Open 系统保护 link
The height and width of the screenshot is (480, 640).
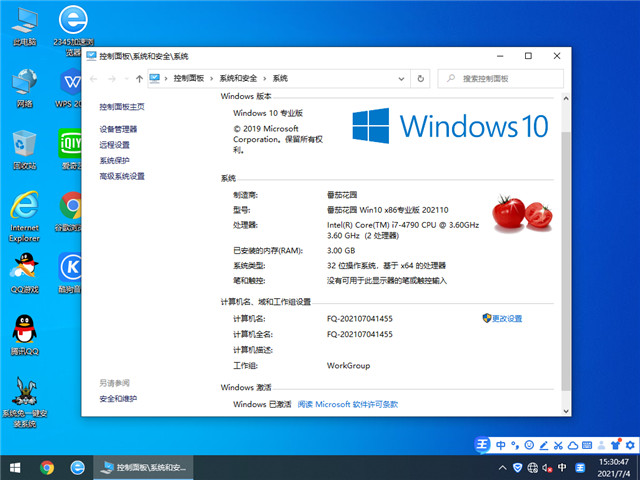coord(114,160)
